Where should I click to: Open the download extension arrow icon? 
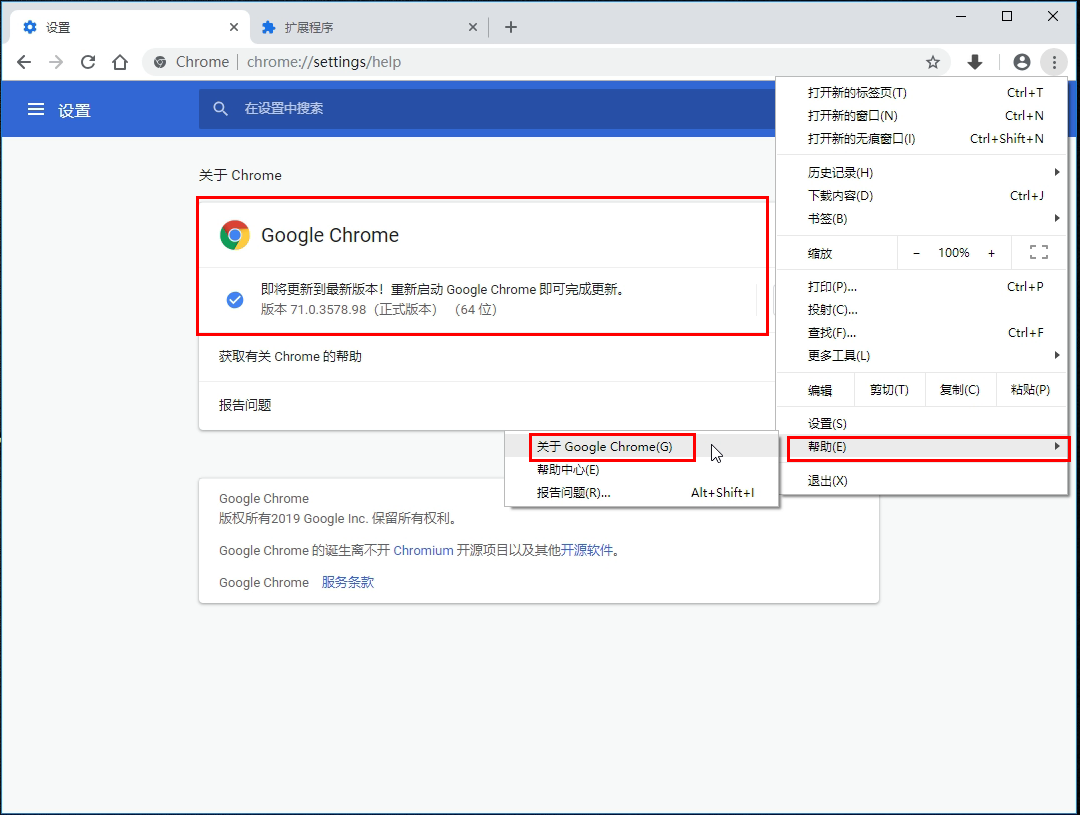(975, 62)
